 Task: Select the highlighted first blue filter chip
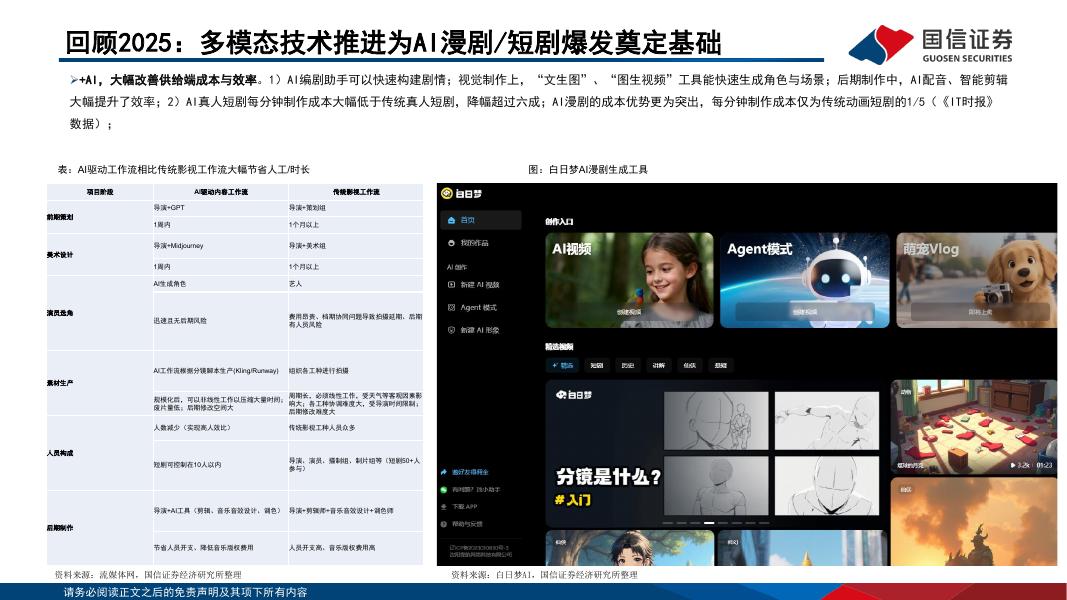pos(563,365)
